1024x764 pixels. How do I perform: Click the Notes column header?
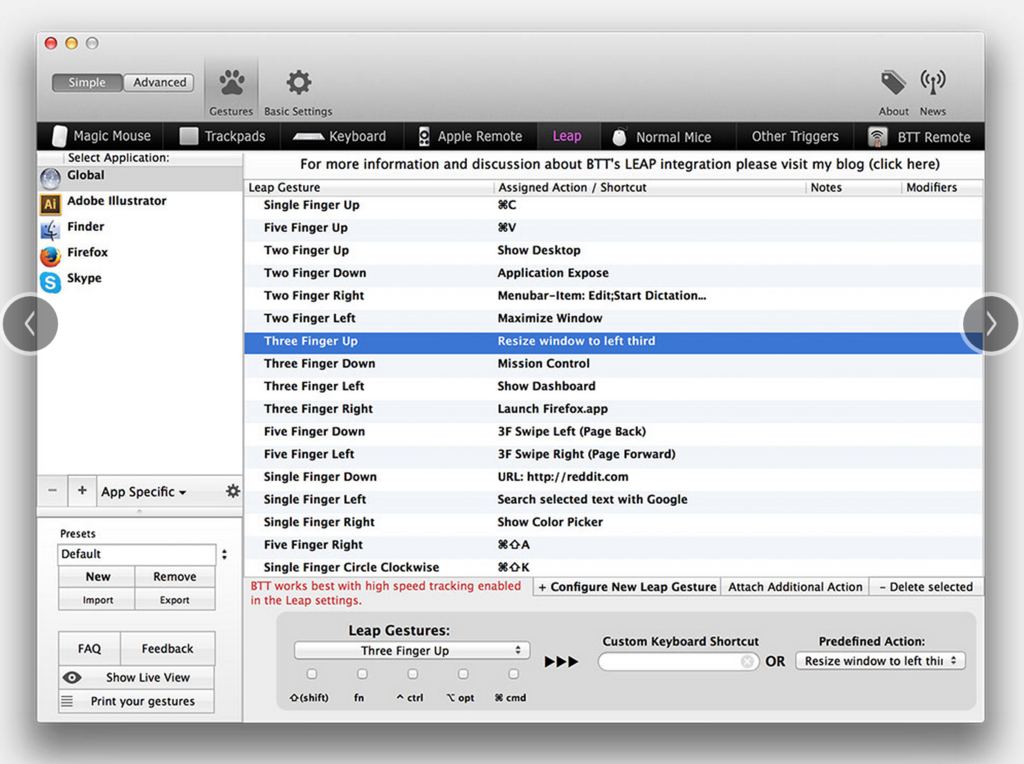pos(854,187)
